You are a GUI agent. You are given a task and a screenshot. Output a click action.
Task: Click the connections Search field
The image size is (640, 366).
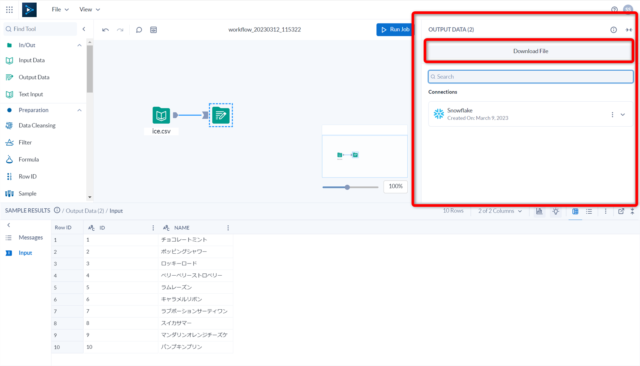point(531,77)
